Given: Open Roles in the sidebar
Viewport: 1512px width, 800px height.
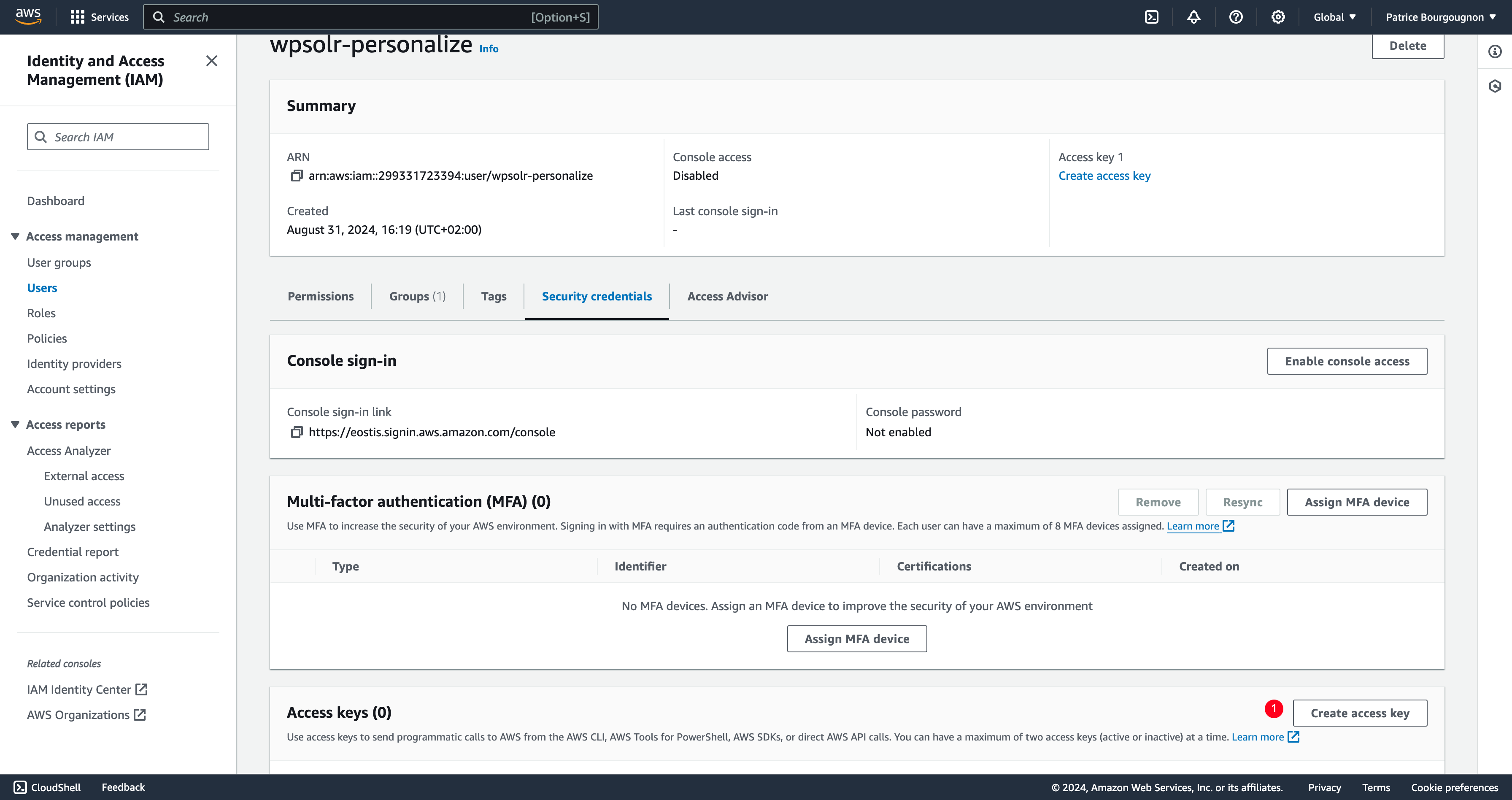Looking at the screenshot, I should pyautogui.click(x=41, y=313).
